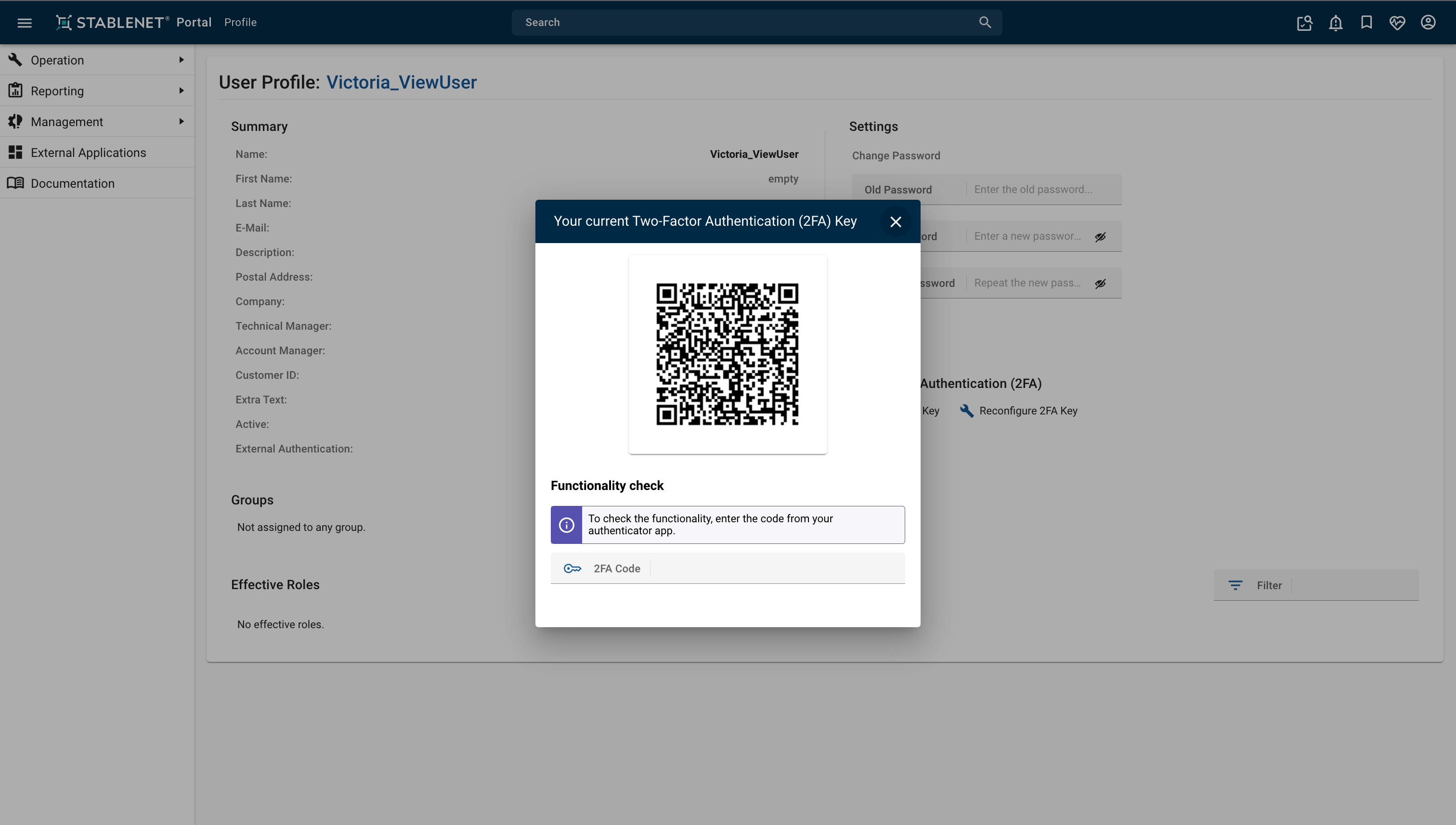Click the search magnifier icon
This screenshot has width=1456, height=825.
[x=985, y=22]
